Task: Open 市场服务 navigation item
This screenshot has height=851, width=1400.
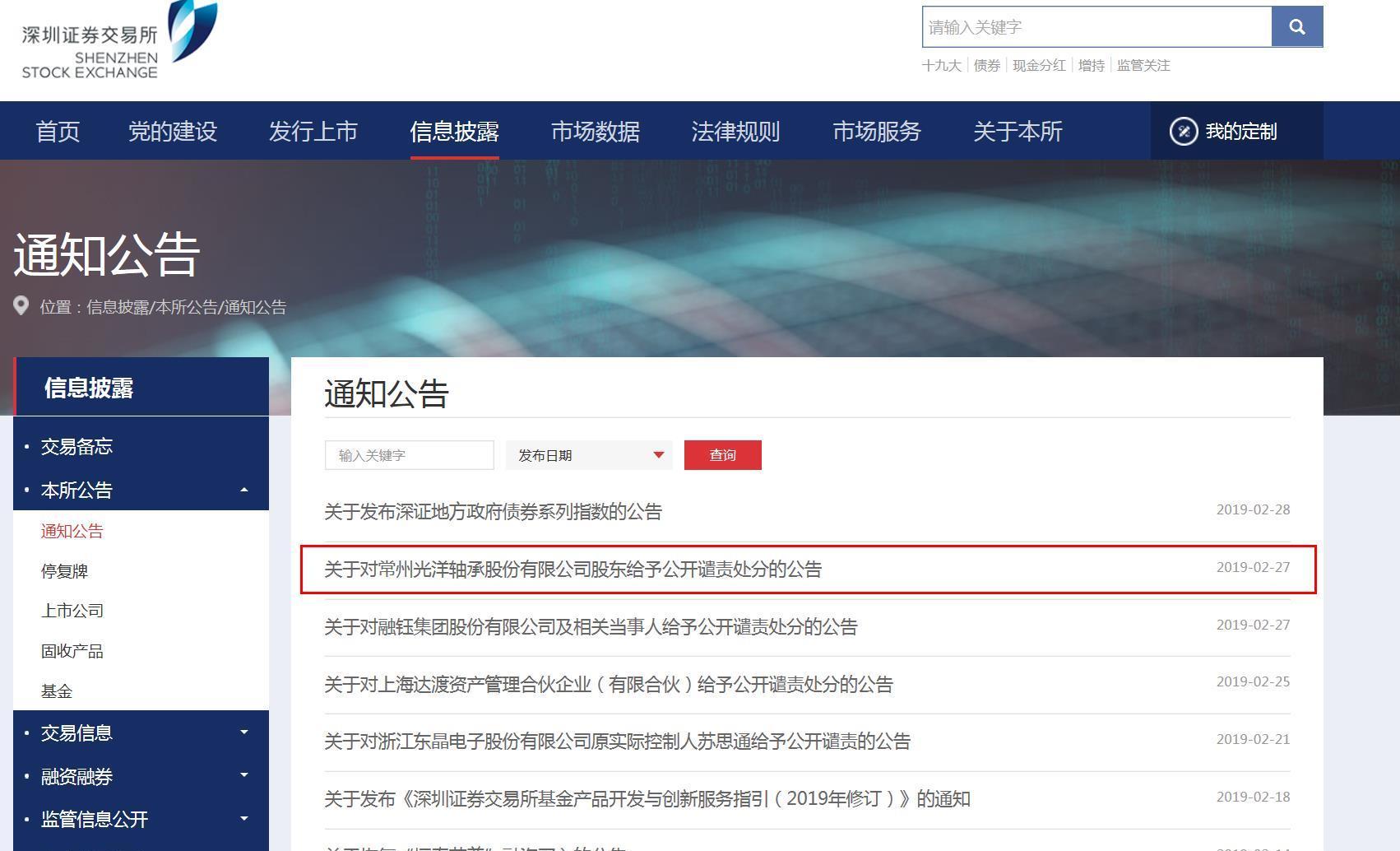Action: point(877,132)
